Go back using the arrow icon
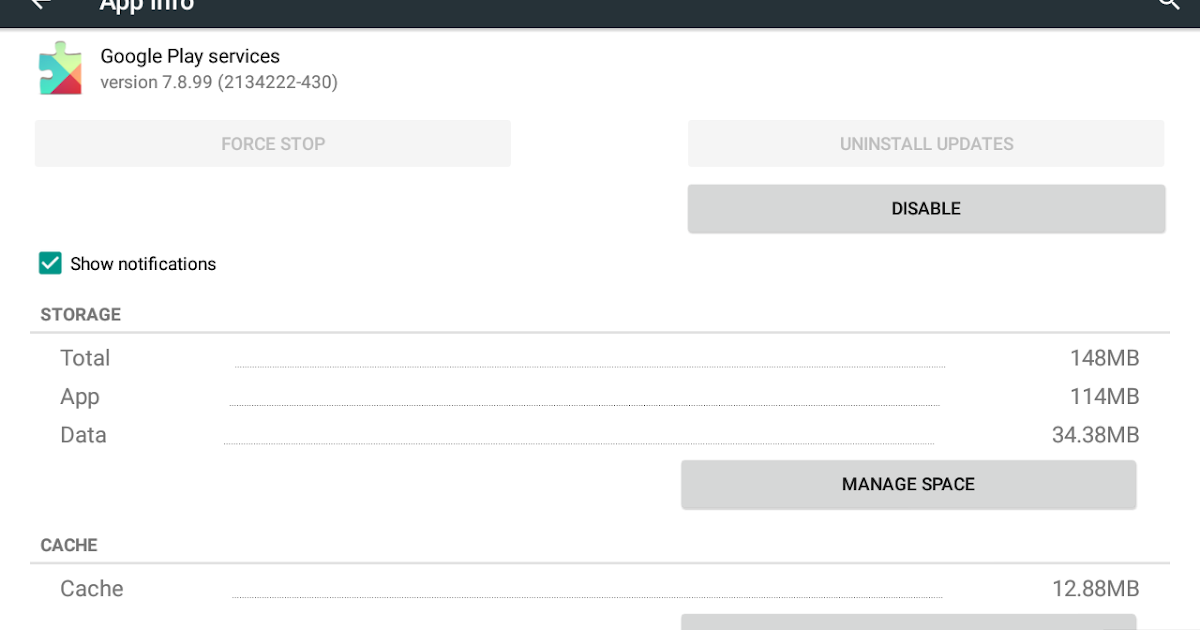The height and width of the screenshot is (630, 1200). click(41, 4)
